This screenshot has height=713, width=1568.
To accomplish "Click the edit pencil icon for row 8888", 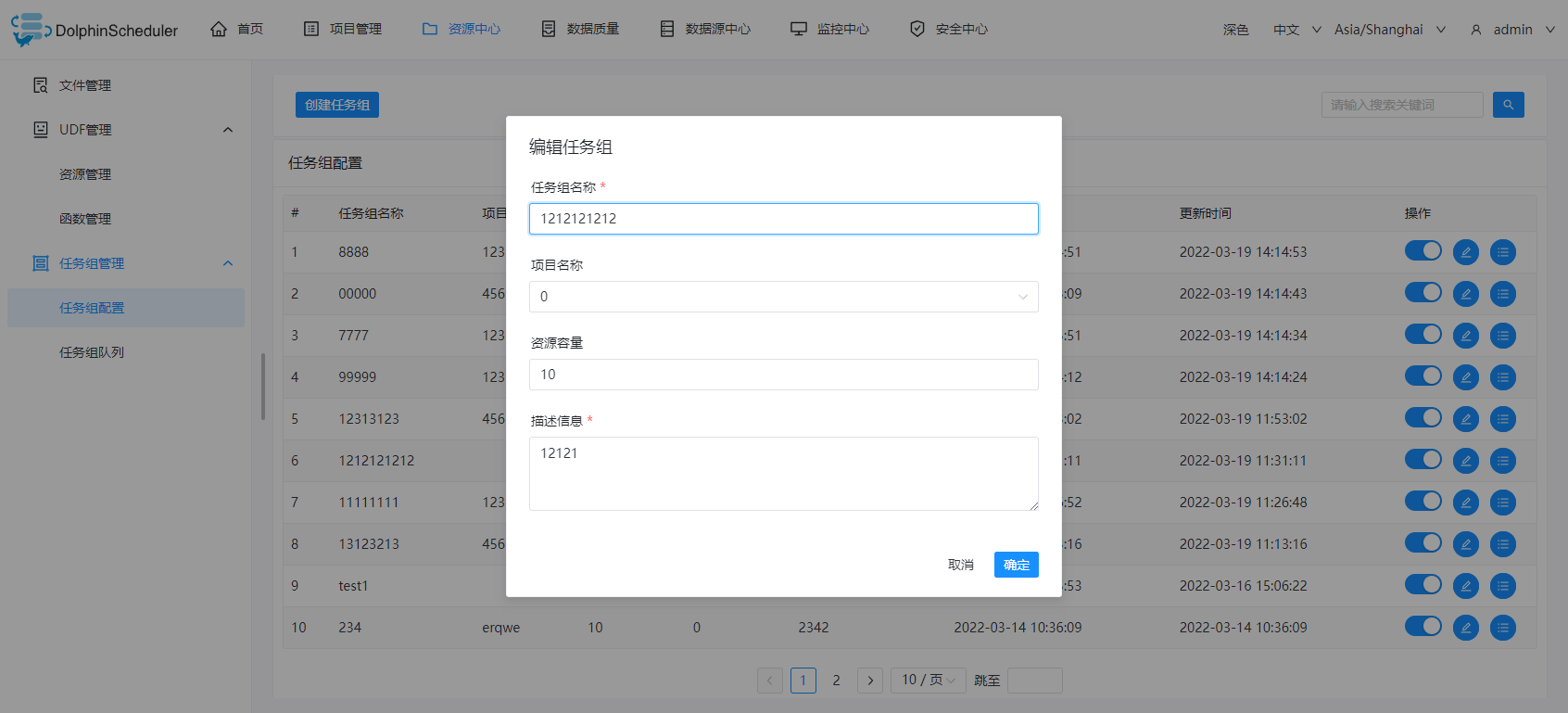I will coord(1465,252).
